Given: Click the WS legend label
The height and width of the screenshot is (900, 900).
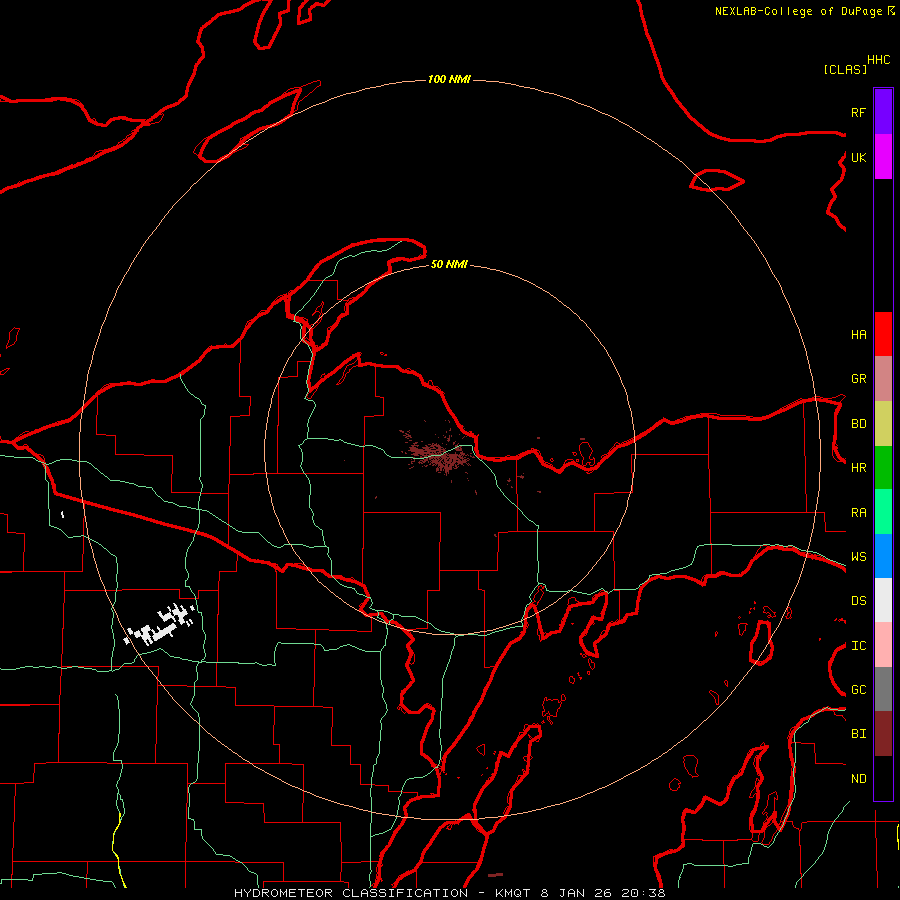Looking at the screenshot, I should click(858, 557).
